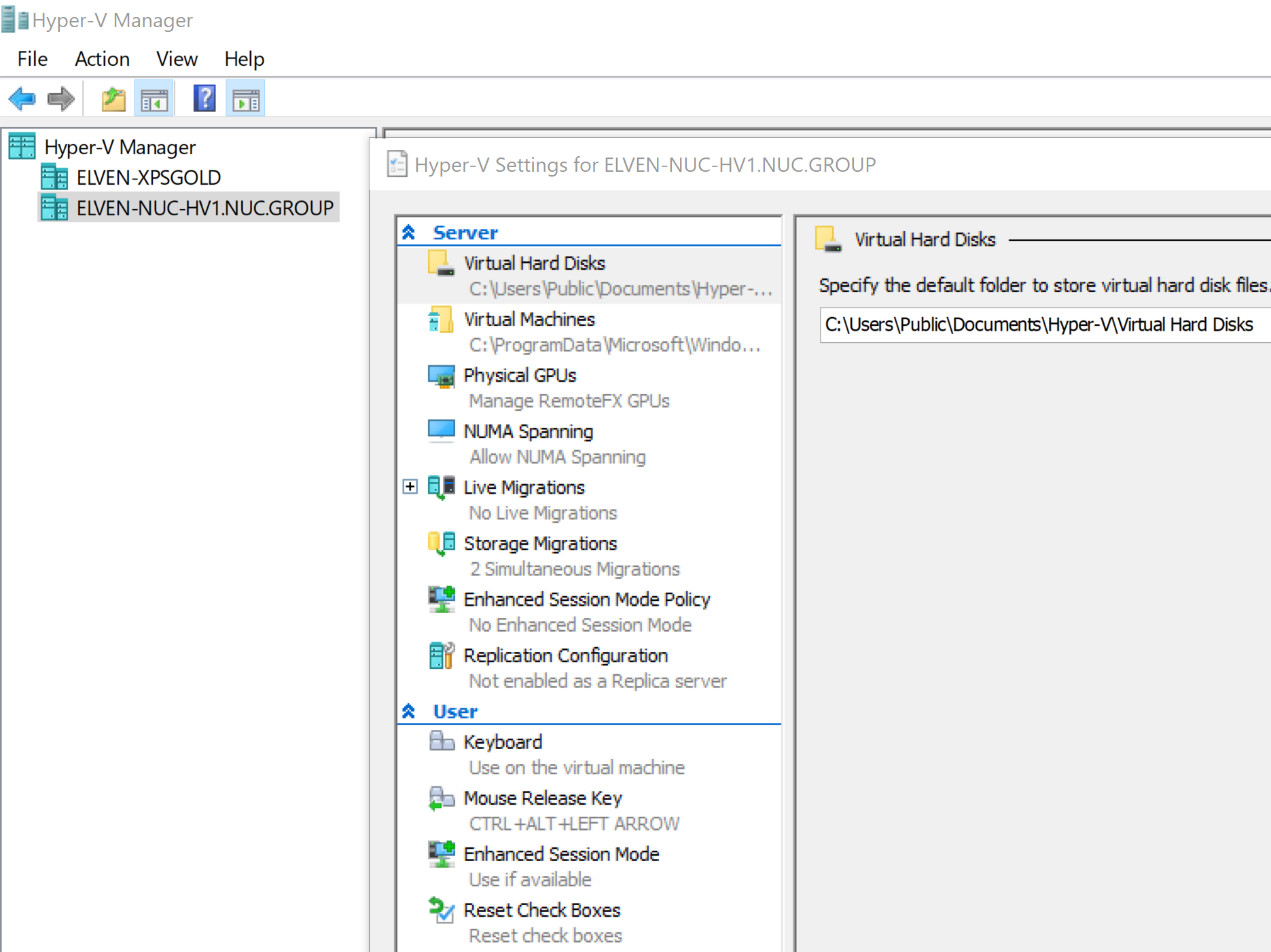
Task: Click the 'C:\Users\Public\Documents\Hyper-...' path text
Action: point(621,289)
